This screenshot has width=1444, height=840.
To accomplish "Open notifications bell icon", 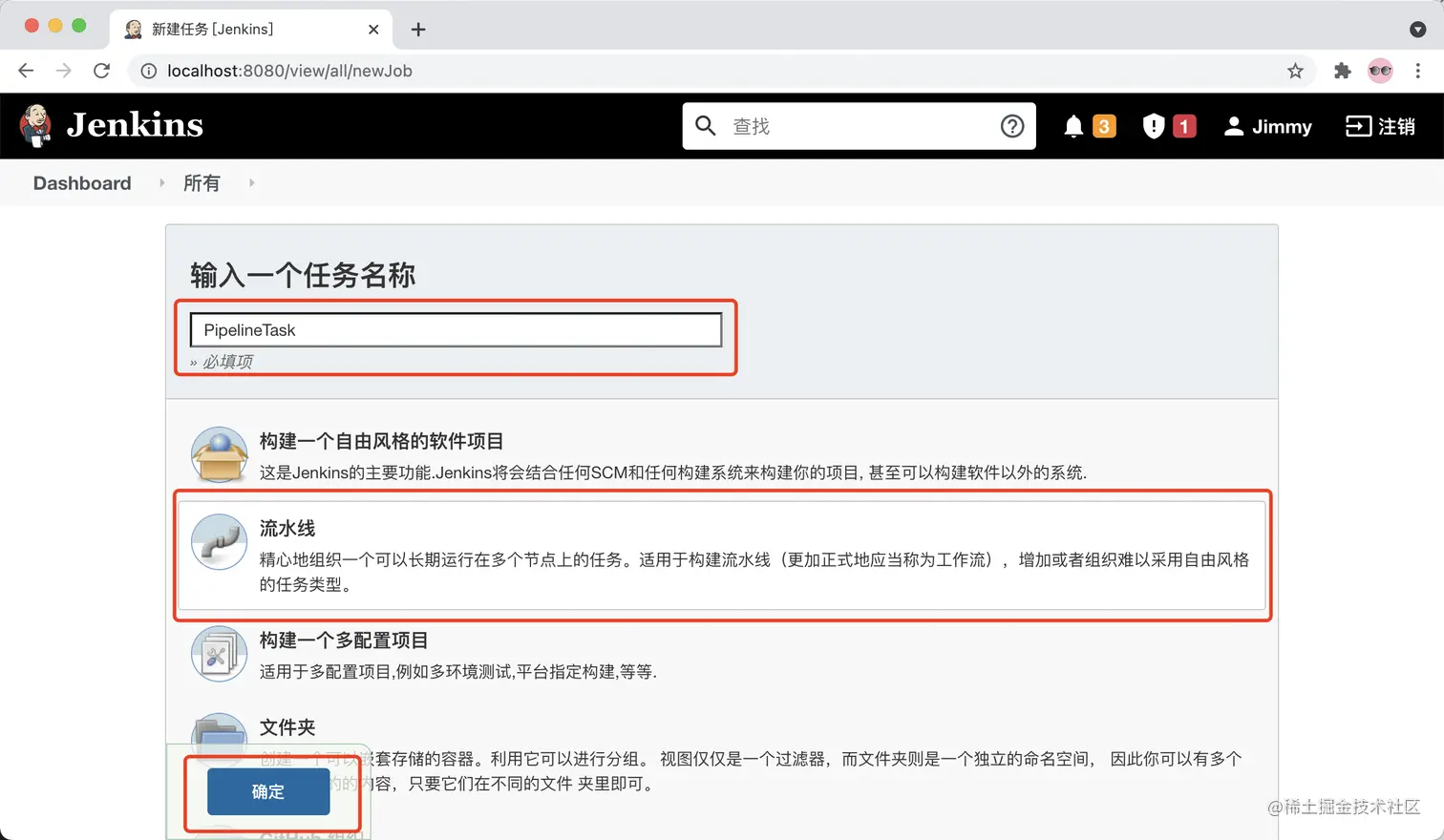I will coord(1073,126).
